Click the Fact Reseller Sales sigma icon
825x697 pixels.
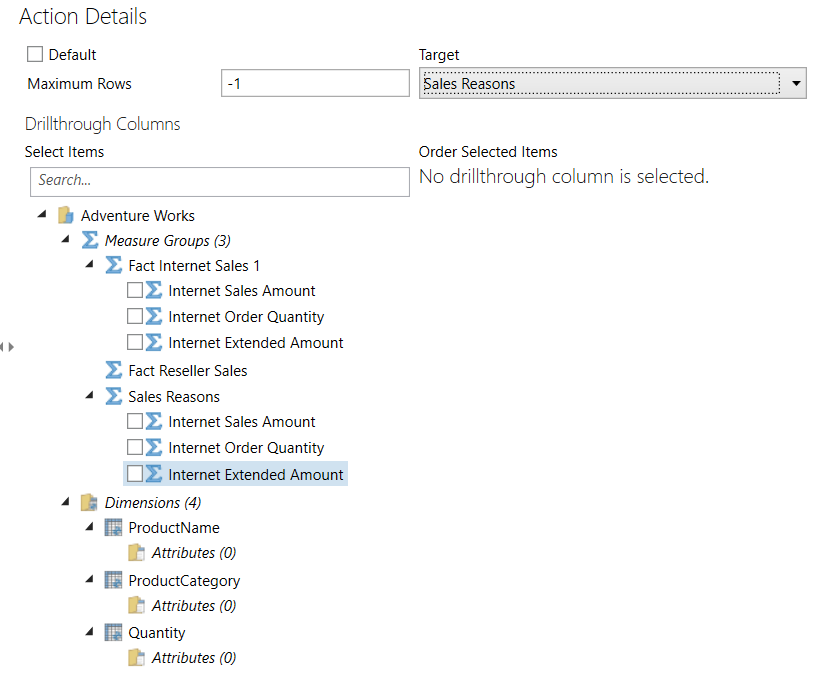tap(114, 370)
